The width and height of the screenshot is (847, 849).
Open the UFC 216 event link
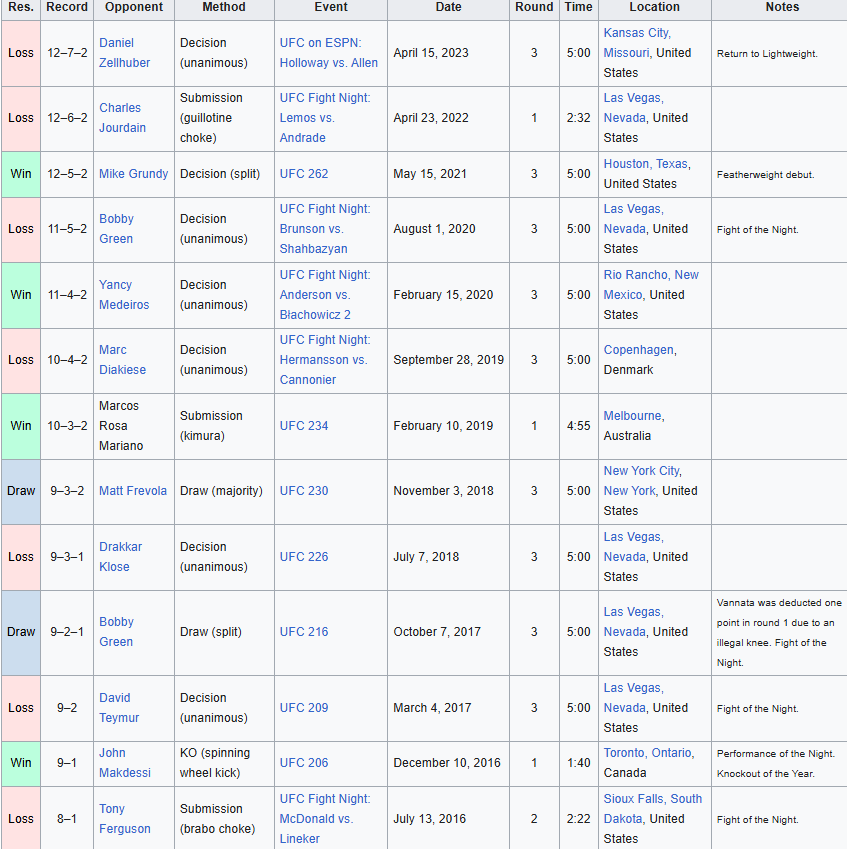coord(304,632)
